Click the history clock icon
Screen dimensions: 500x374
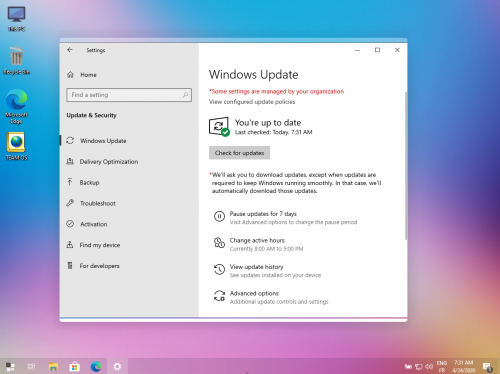(219, 269)
